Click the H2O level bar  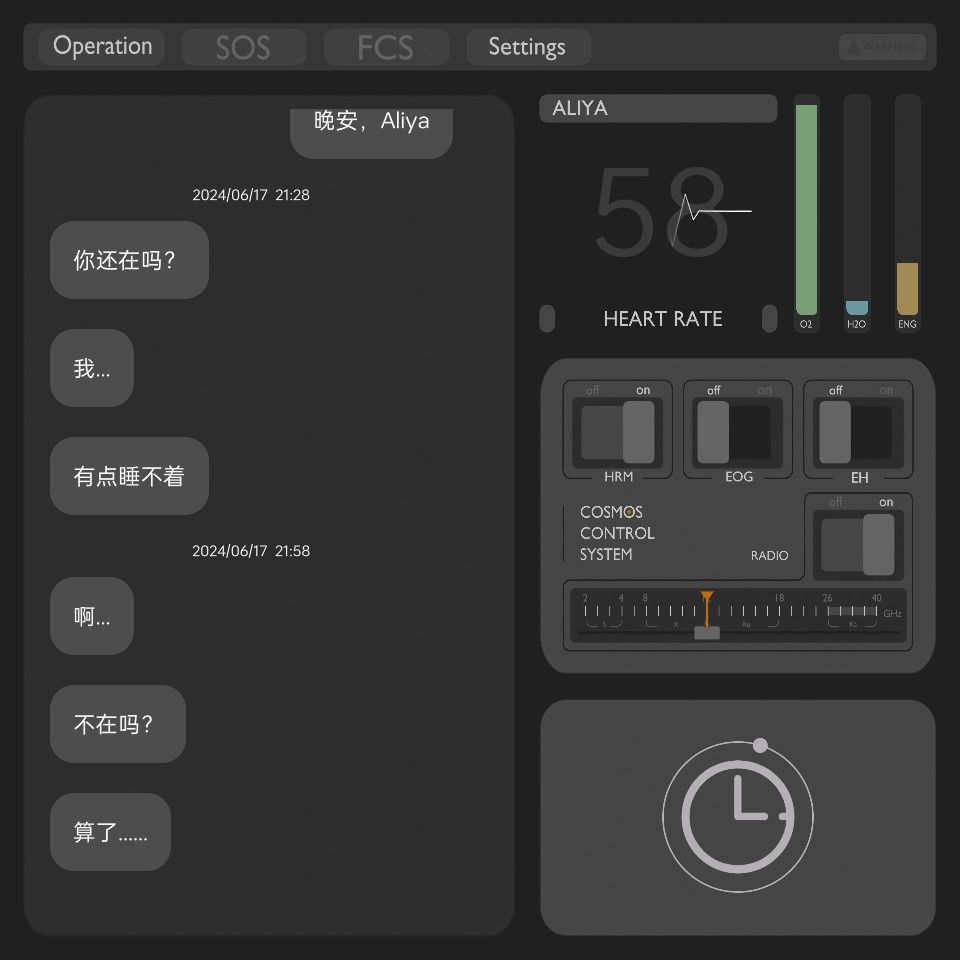[x=857, y=212]
